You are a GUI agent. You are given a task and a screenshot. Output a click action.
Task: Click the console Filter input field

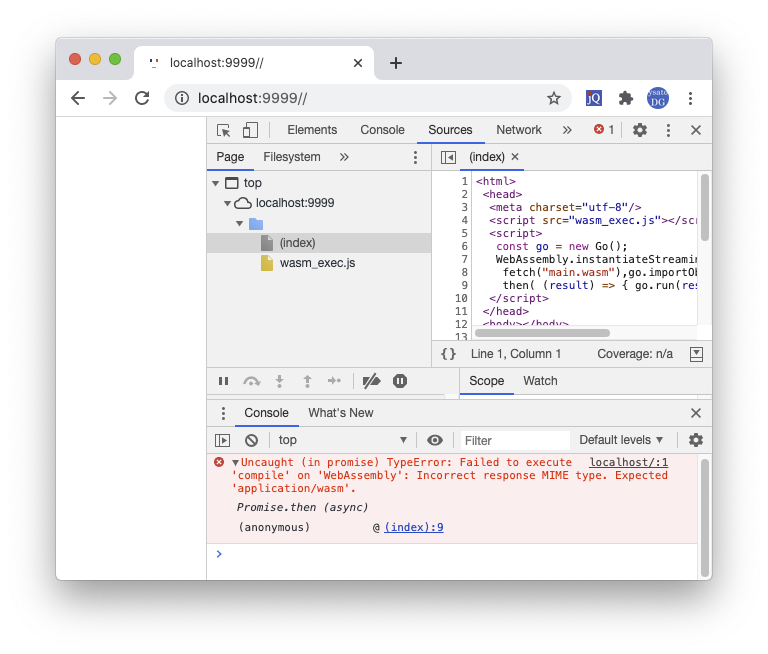[515, 440]
